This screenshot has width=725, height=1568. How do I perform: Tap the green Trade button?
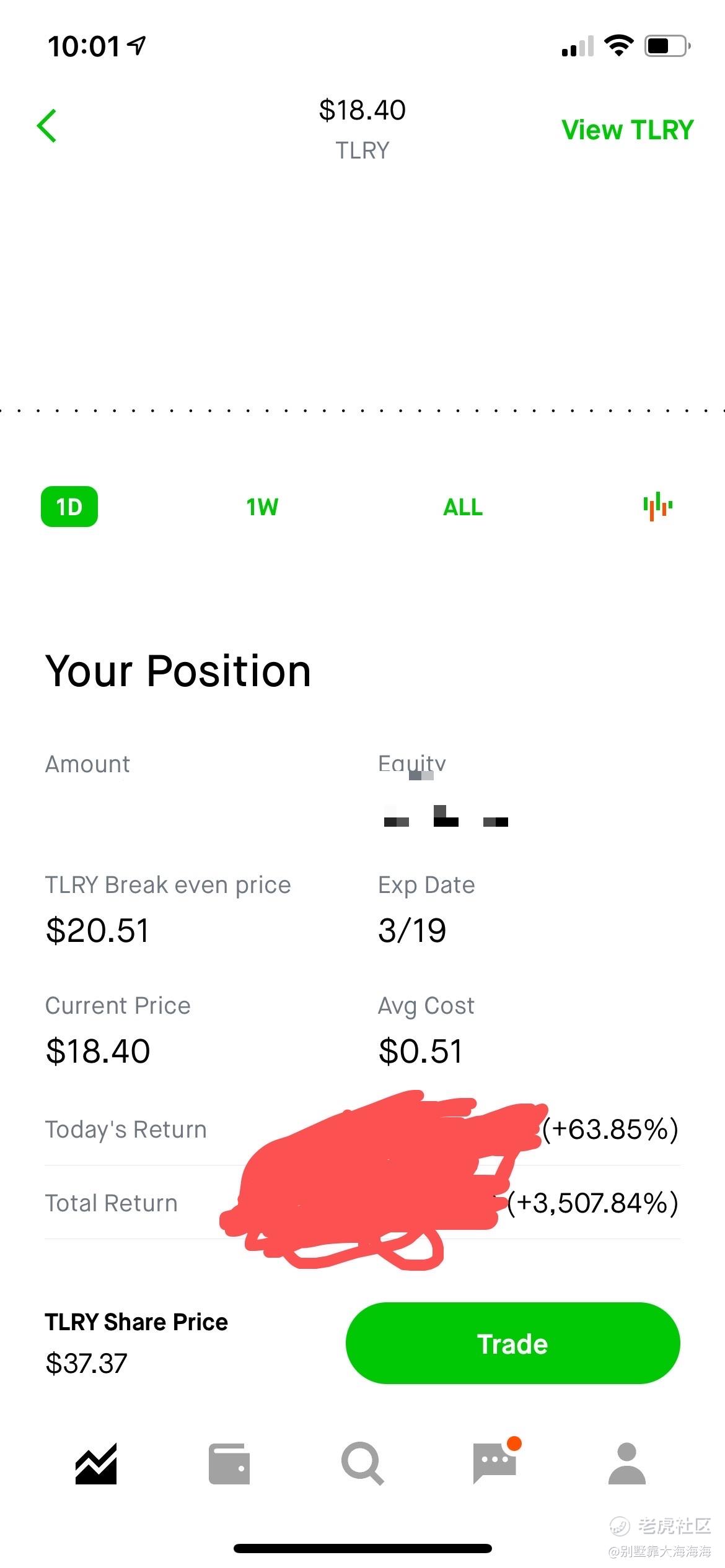(x=512, y=1343)
